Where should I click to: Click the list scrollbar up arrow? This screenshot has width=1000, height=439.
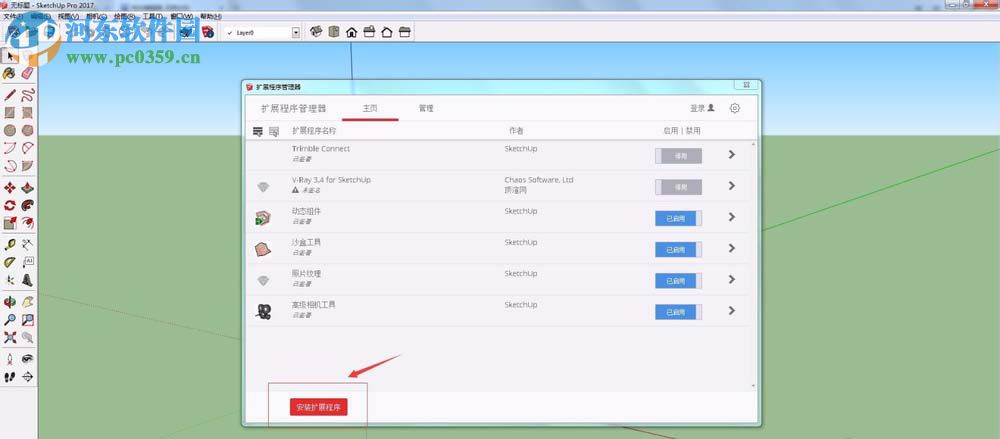coord(753,144)
